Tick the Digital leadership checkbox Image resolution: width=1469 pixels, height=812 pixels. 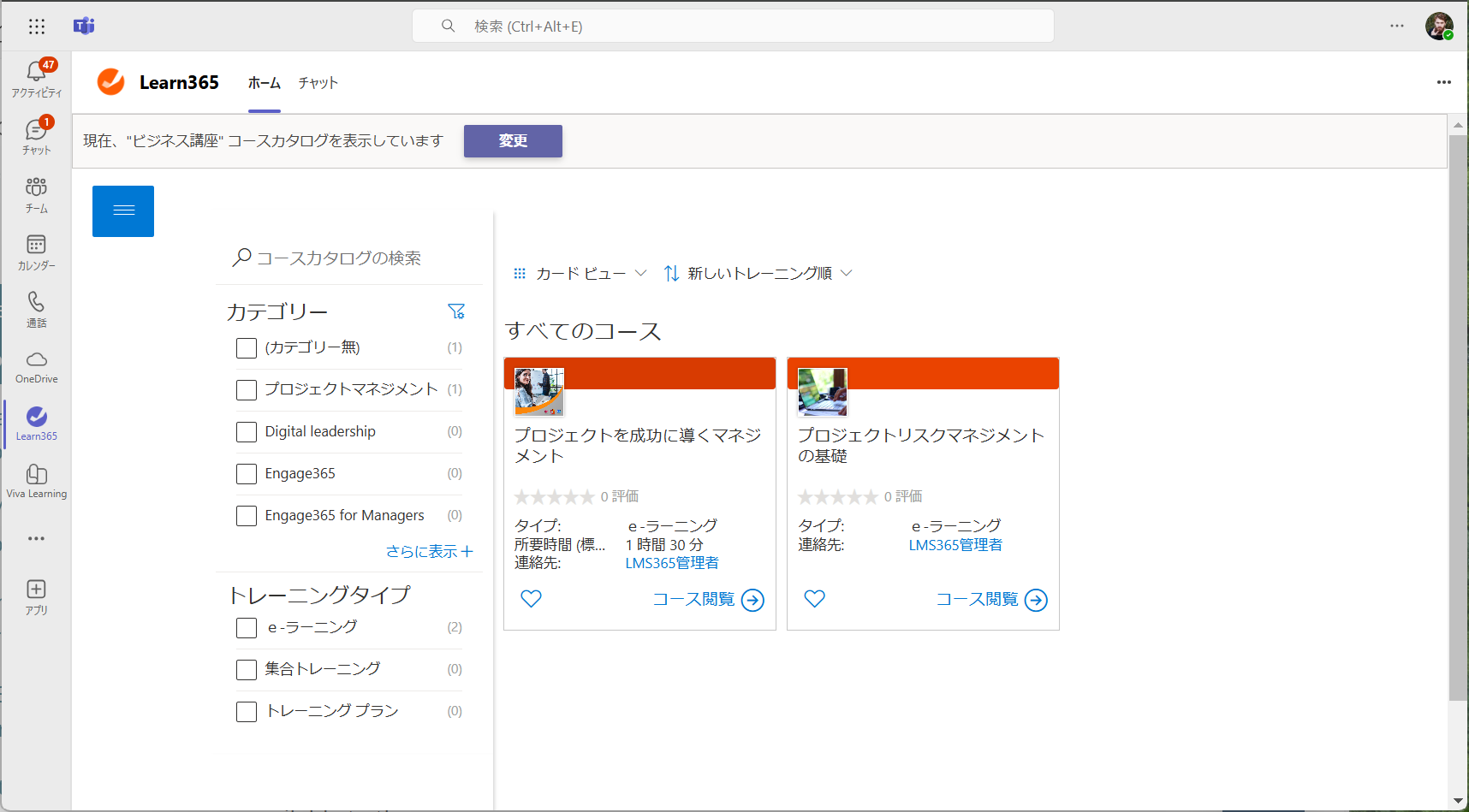pyautogui.click(x=247, y=432)
